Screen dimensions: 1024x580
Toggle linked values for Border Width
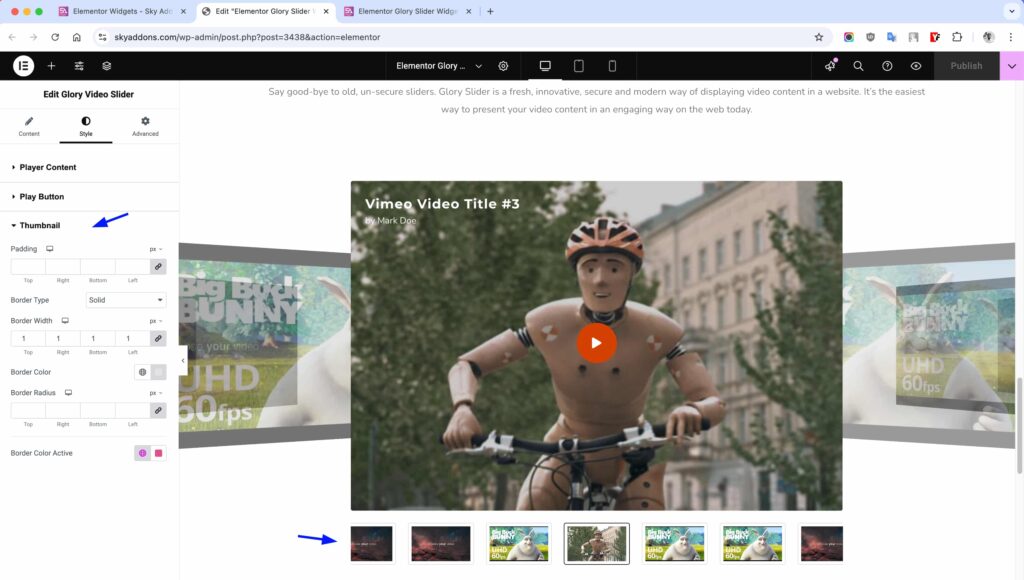(x=158, y=338)
